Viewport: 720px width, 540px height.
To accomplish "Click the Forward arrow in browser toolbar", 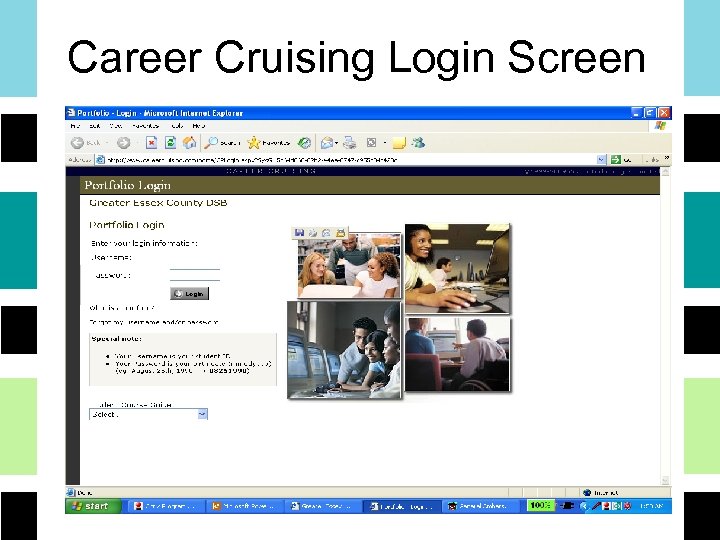I will coord(123,143).
